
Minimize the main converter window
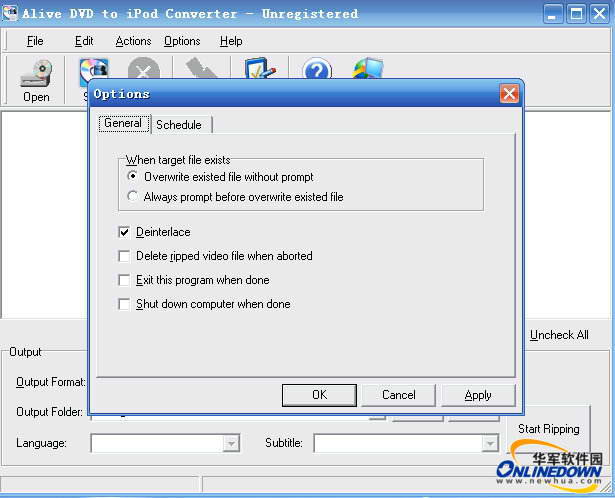pos(553,14)
